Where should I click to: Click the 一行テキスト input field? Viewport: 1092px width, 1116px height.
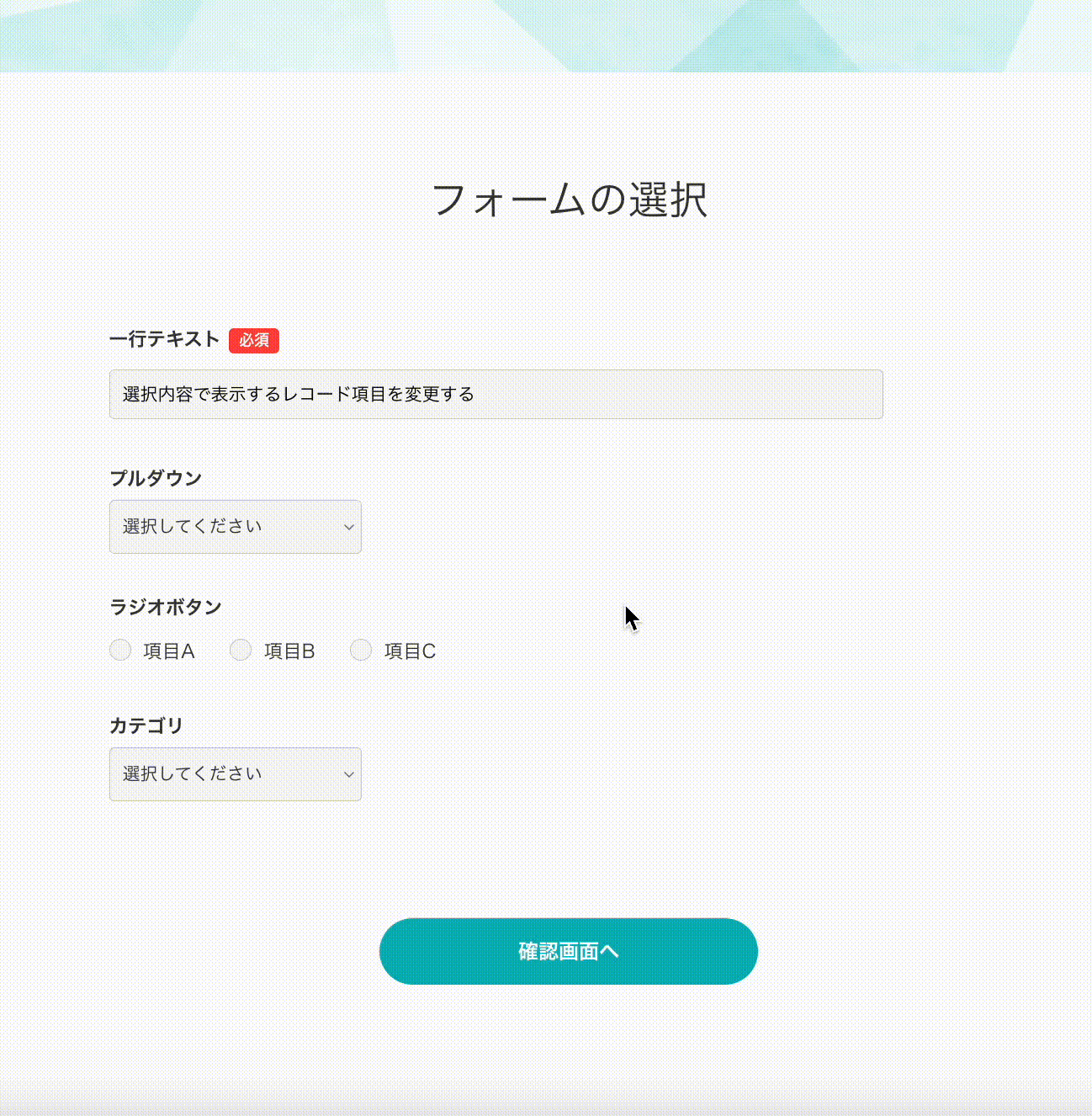click(x=496, y=394)
